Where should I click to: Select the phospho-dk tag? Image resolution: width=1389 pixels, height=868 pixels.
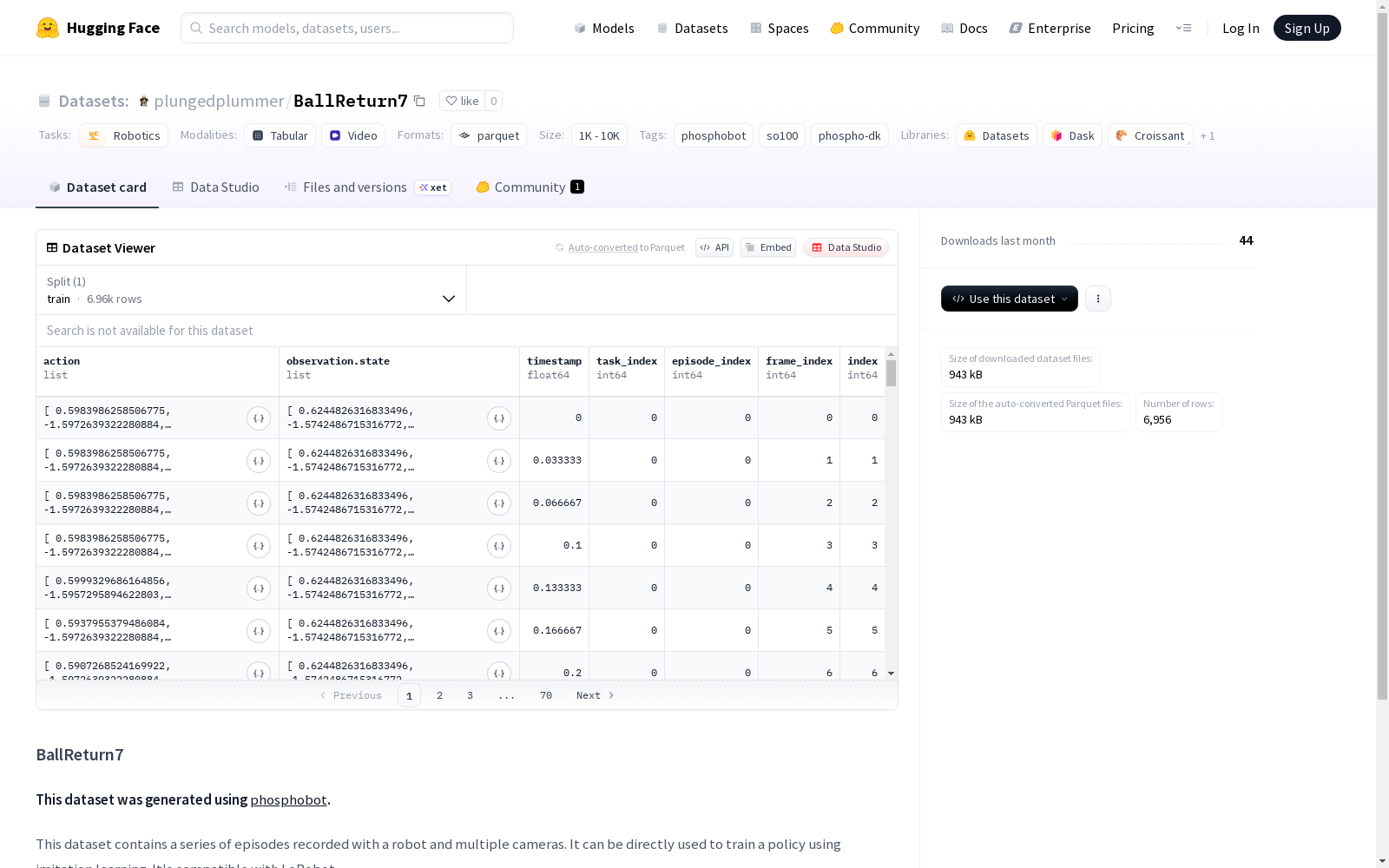click(850, 135)
